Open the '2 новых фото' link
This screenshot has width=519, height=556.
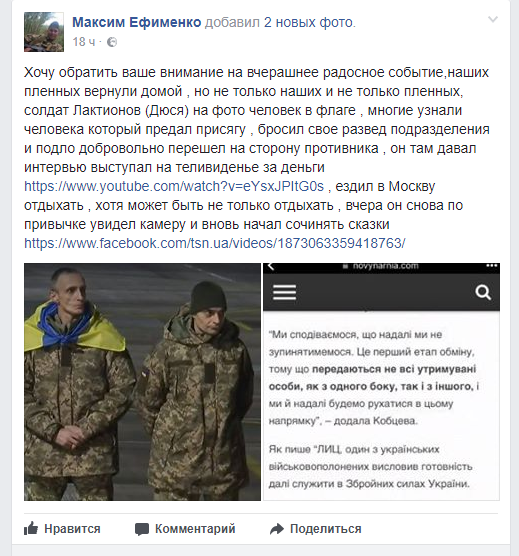point(309,22)
